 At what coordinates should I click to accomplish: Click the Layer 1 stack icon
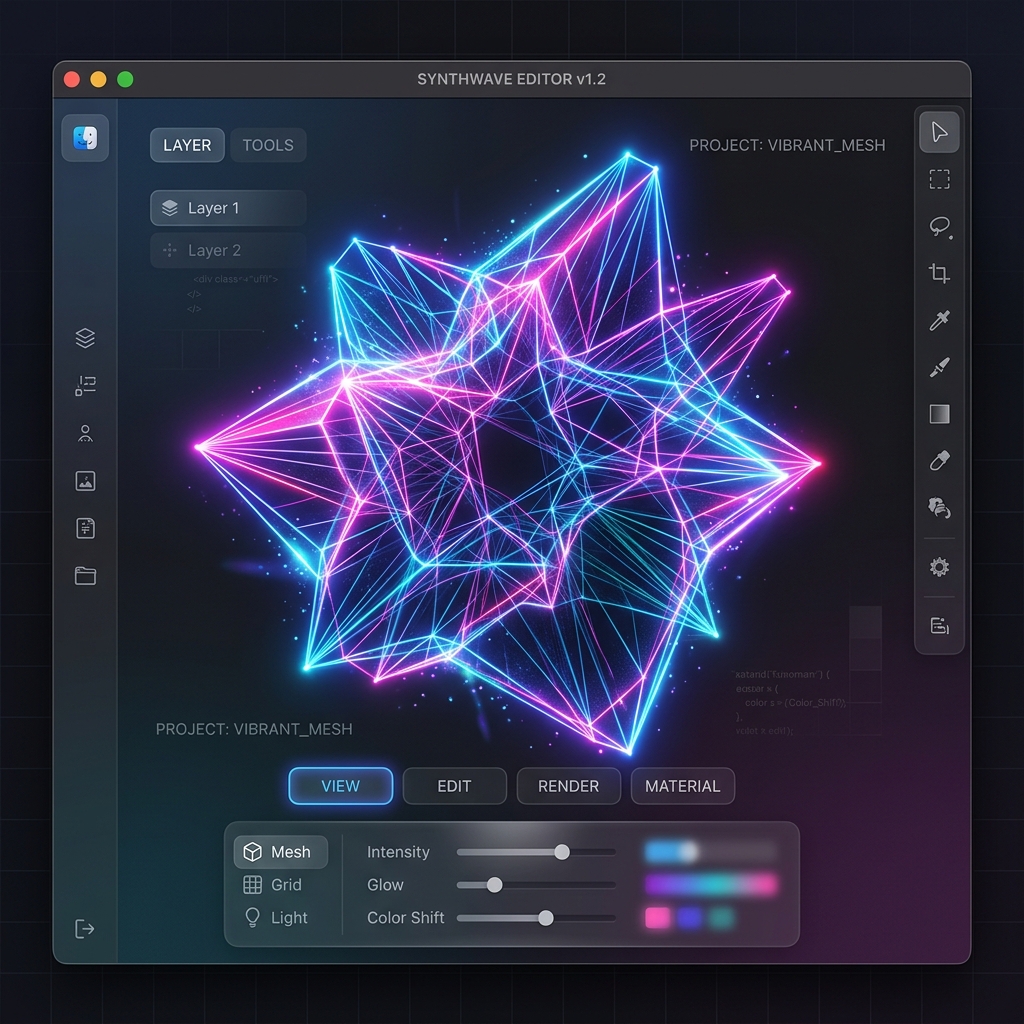click(170, 208)
